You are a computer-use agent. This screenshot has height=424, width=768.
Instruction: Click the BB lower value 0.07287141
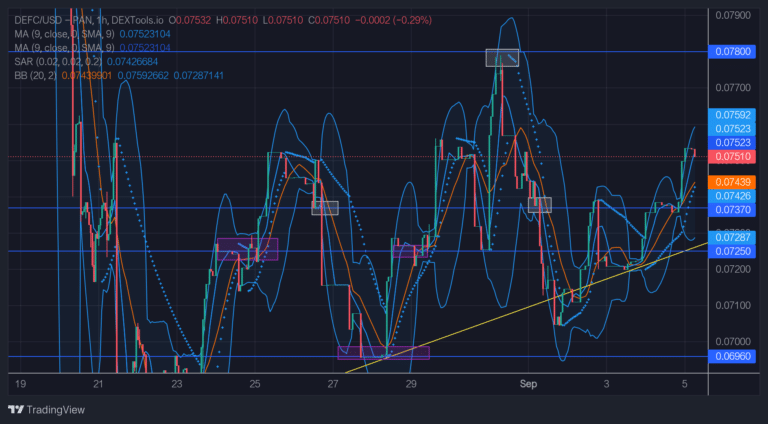(x=198, y=75)
